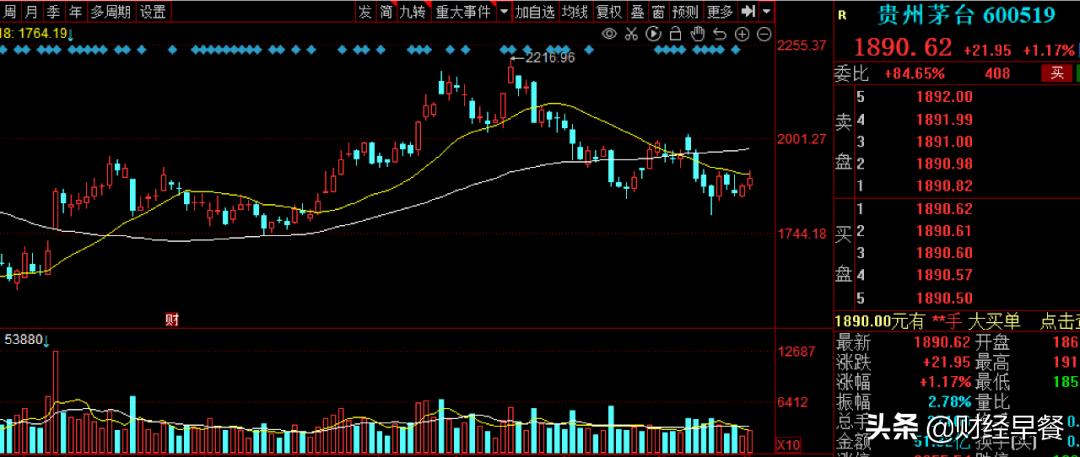Image resolution: width=1080 pixels, height=457 pixels.
Task: Click the 振幅 2.78% value
Action: [949, 401]
